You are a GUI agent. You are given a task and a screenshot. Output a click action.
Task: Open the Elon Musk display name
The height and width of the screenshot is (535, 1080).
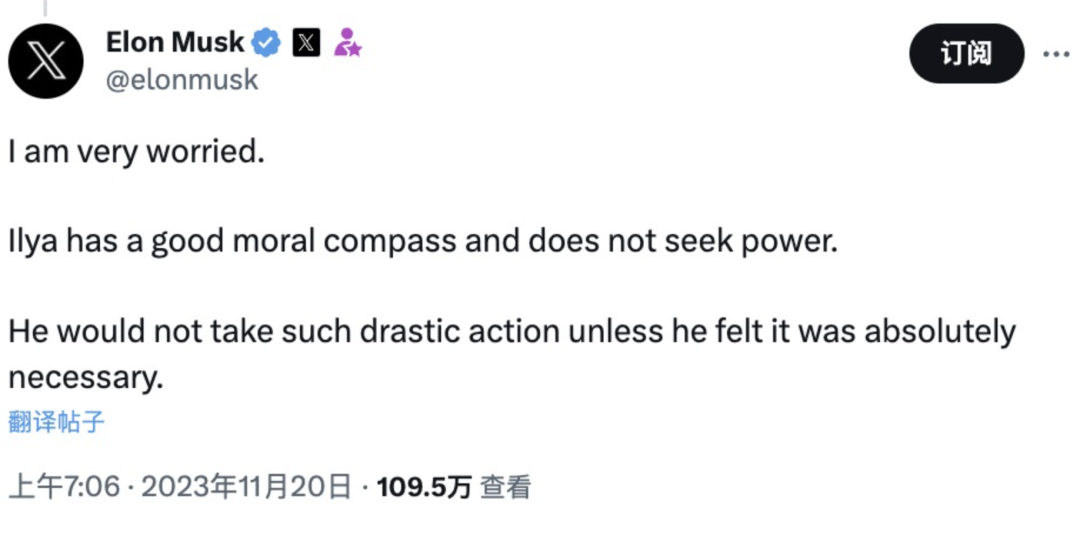[175, 42]
